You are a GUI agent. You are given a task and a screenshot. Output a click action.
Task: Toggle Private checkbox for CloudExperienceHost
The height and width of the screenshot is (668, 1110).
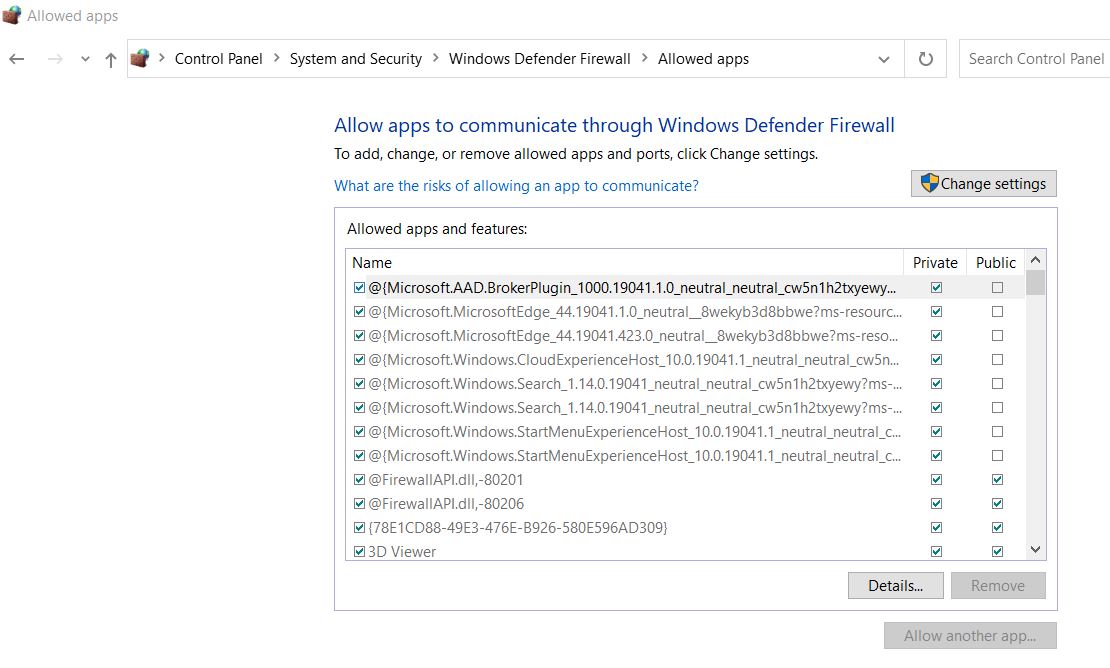937,359
